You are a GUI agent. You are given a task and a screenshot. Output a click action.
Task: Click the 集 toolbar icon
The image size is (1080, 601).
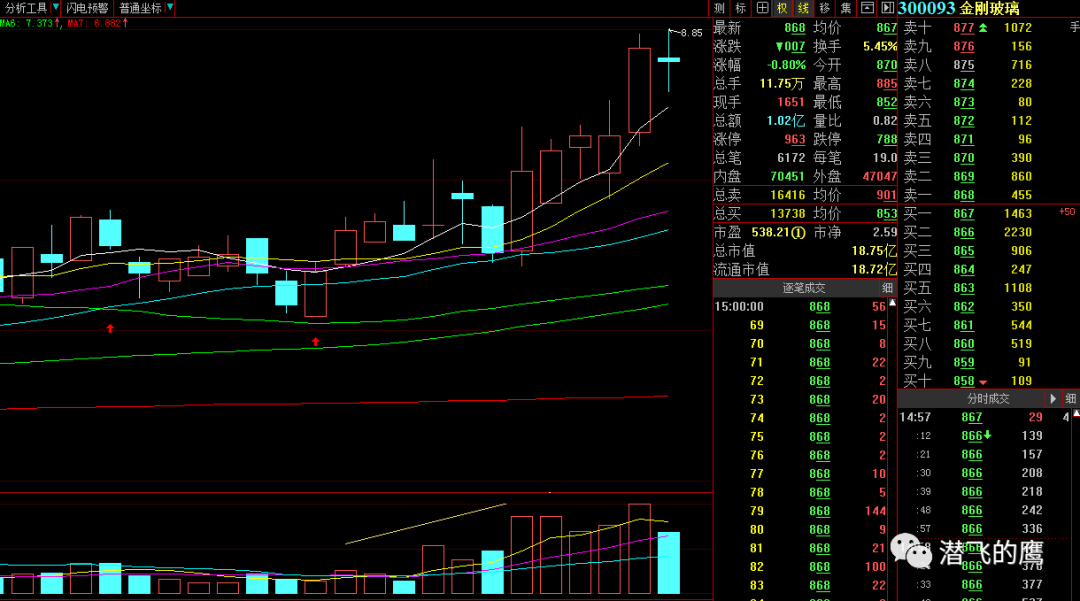846,8
